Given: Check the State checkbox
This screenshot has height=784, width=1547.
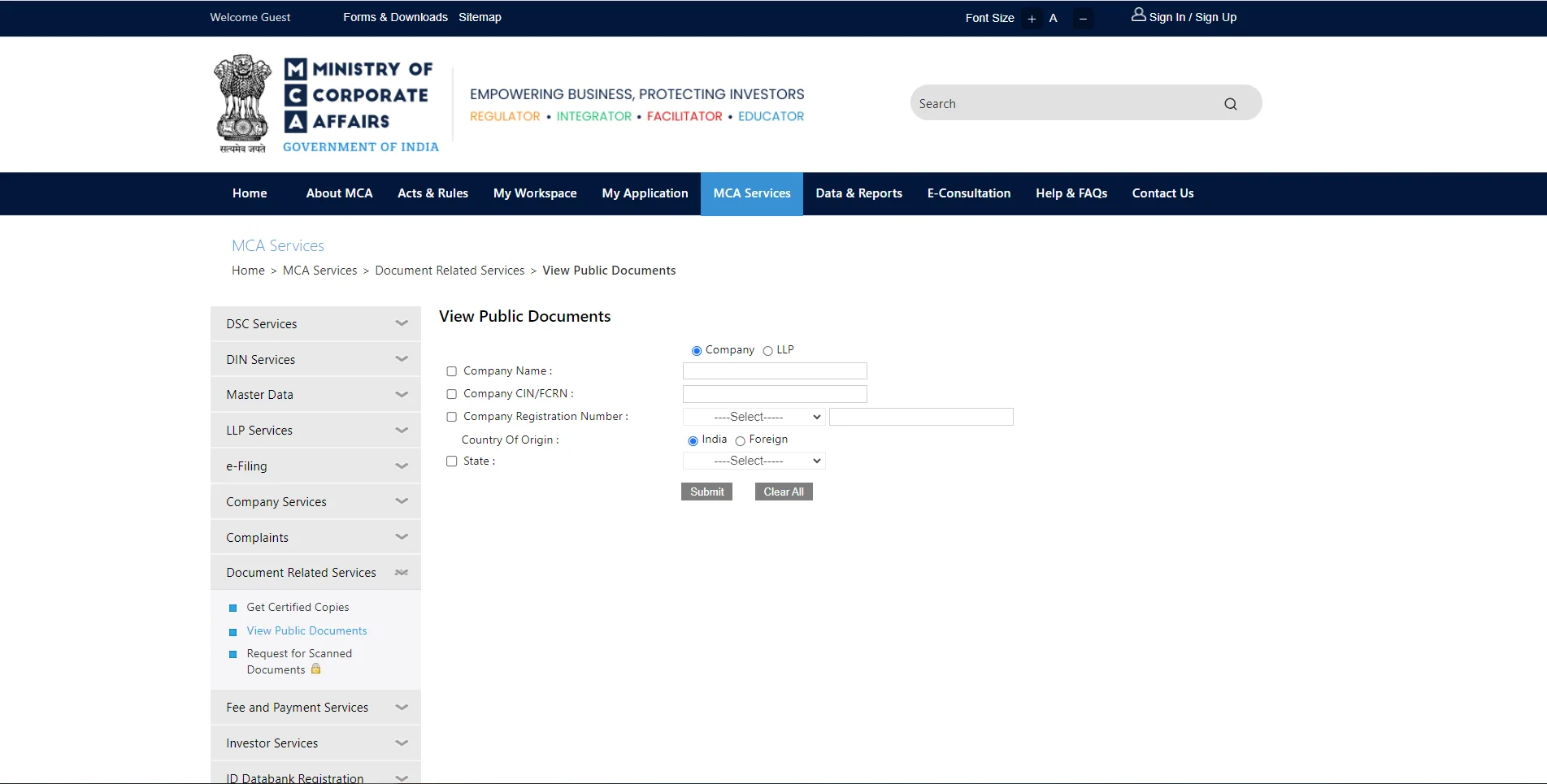Looking at the screenshot, I should tap(452, 461).
